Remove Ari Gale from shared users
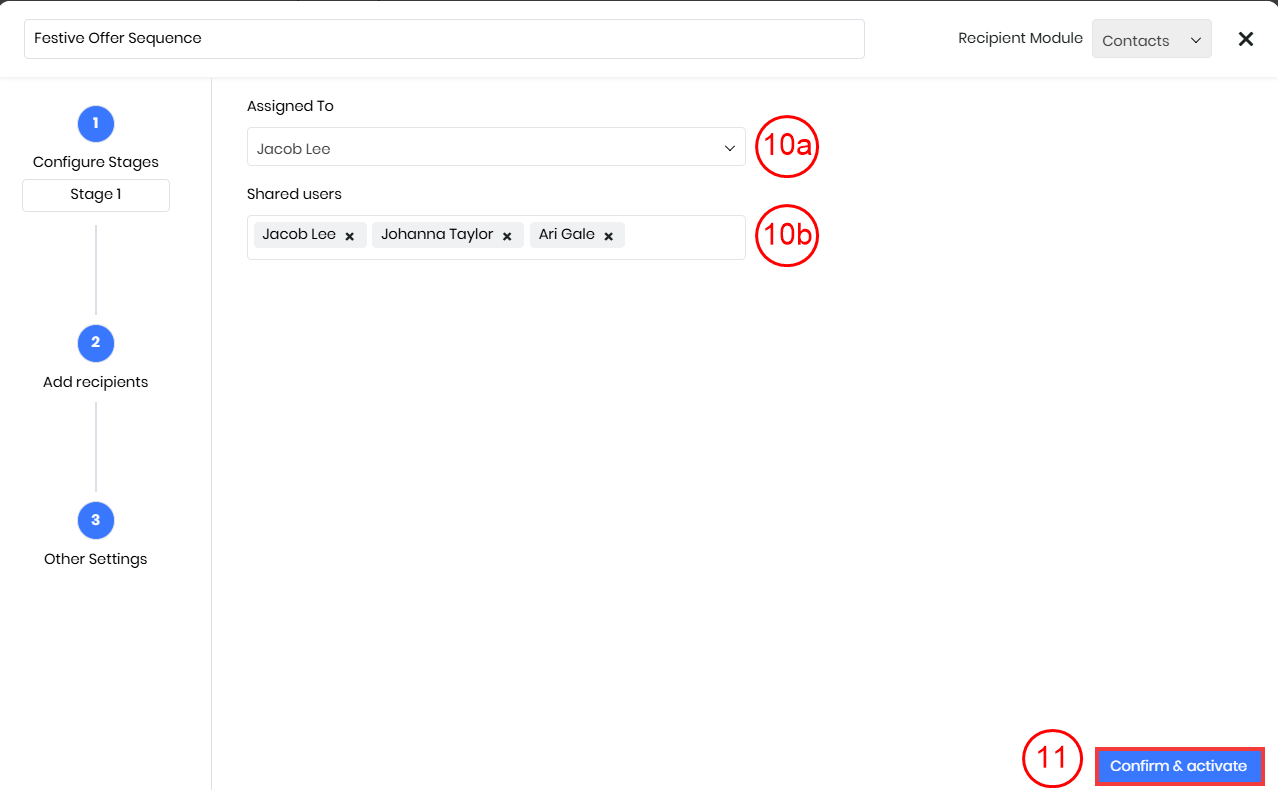Viewport: 1278px width, 790px height. click(608, 236)
